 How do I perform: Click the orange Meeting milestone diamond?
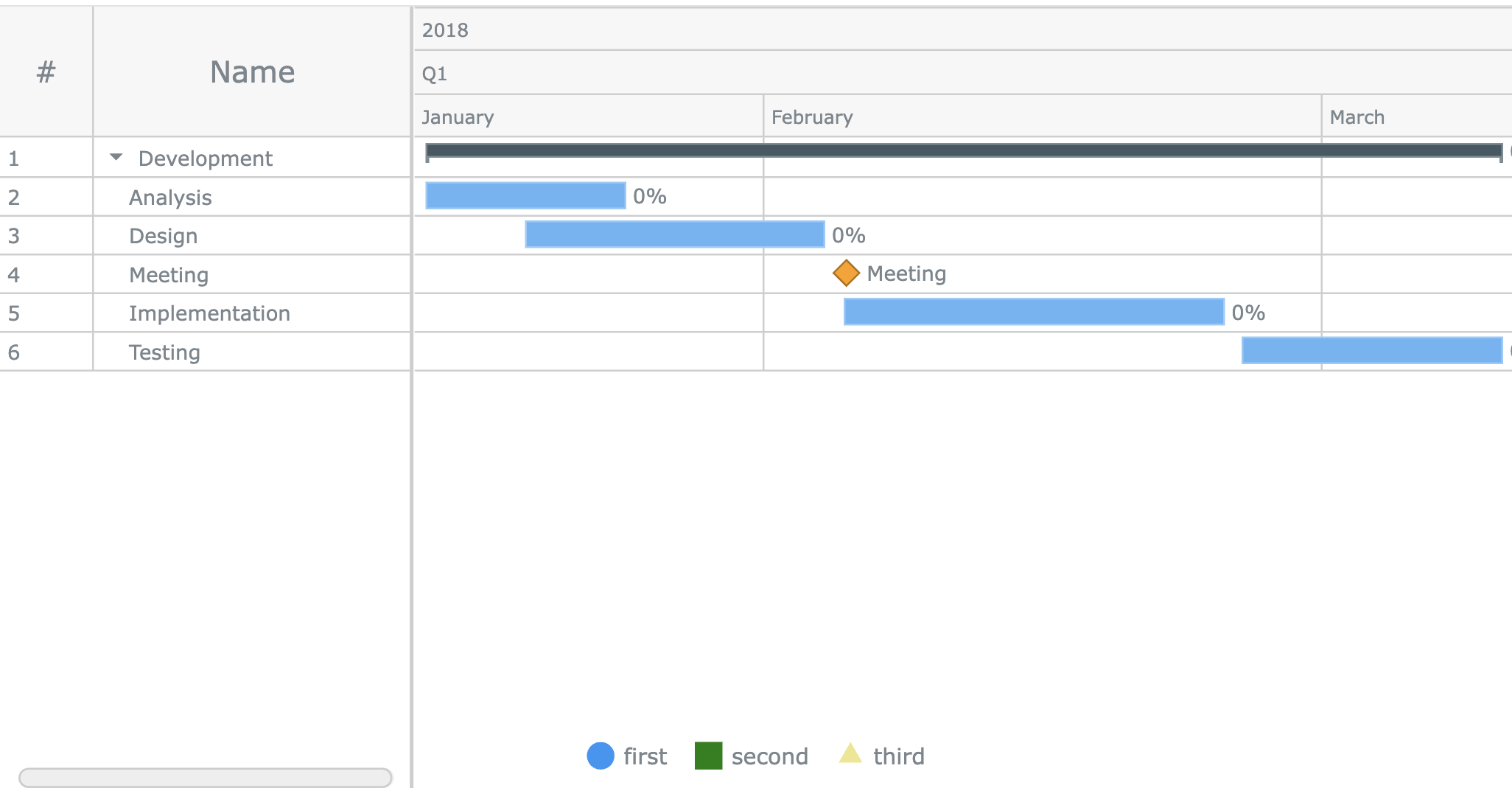pos(846,273)
